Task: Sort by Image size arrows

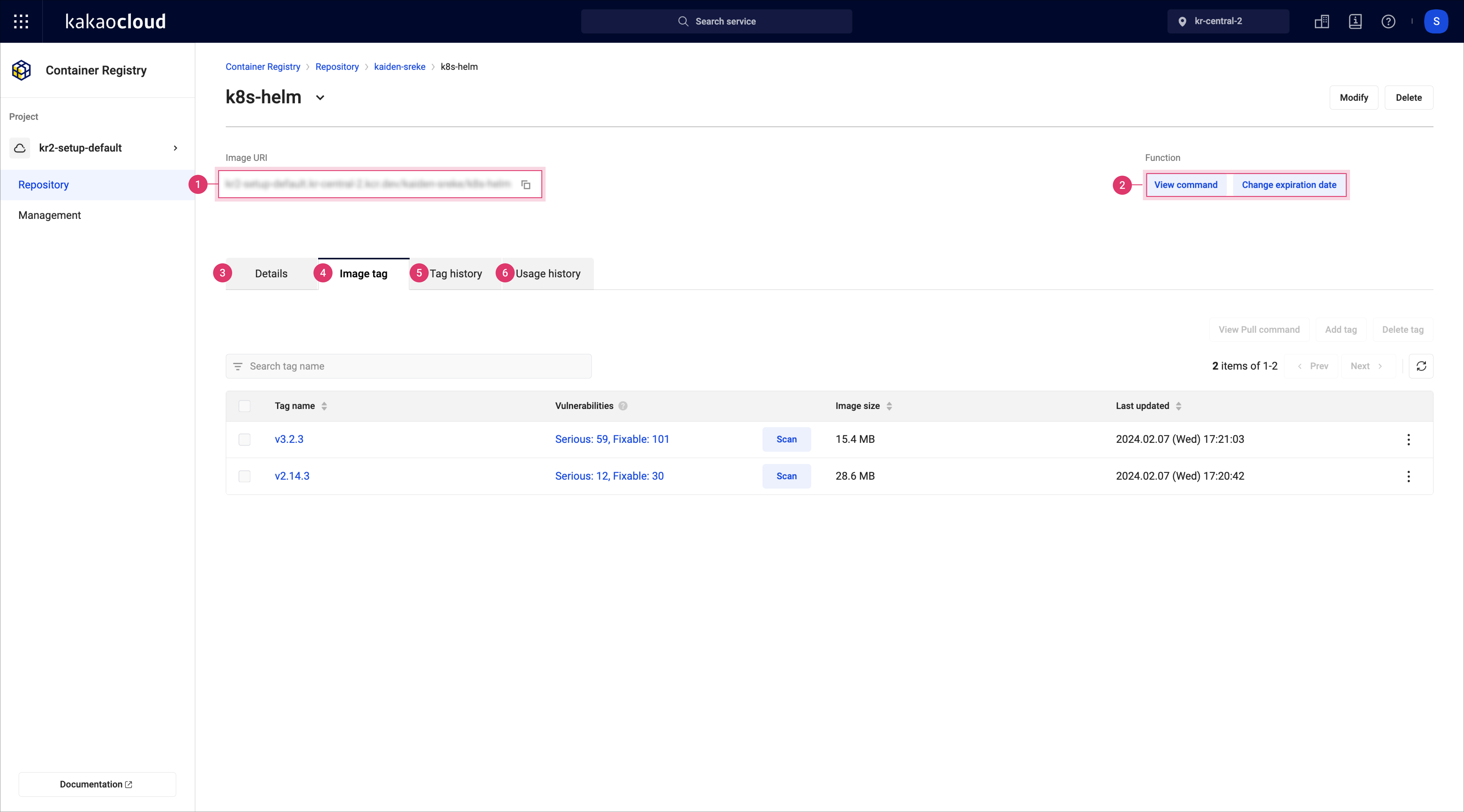Action: coord(889,406)
